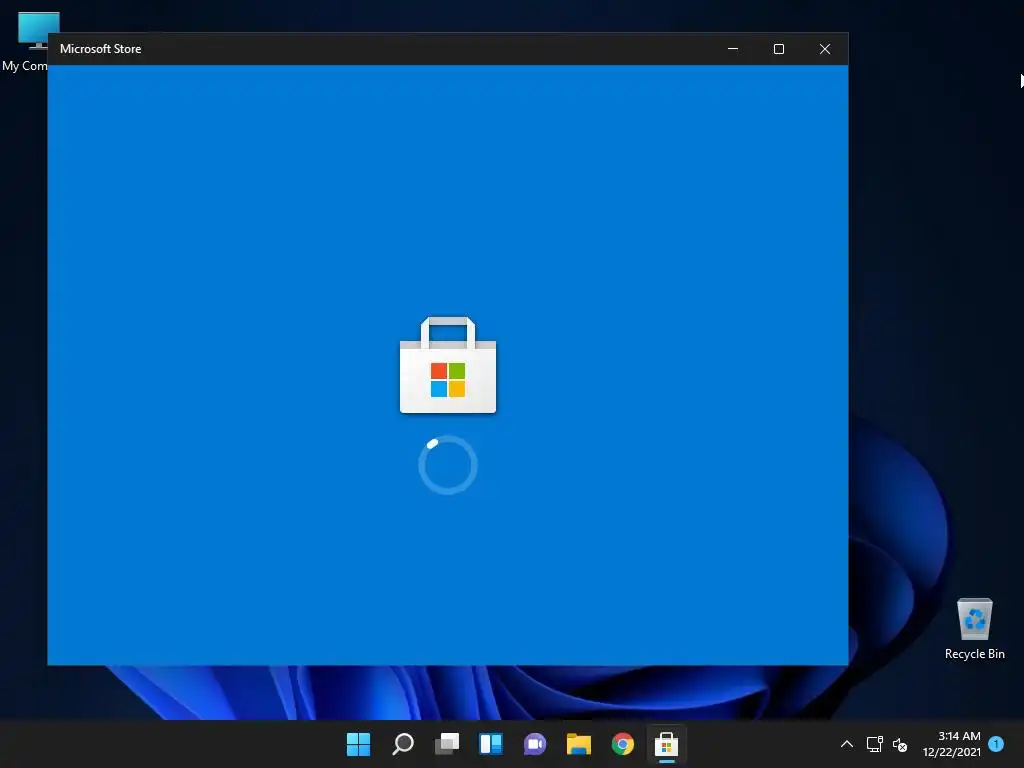Close the Microsoft Store window
1024x768 pixels.
[825, 49]
